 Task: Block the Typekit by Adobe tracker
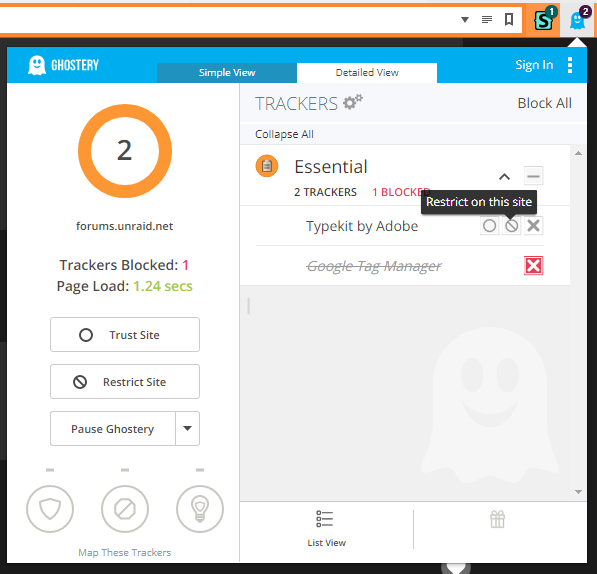click(533, 226)
